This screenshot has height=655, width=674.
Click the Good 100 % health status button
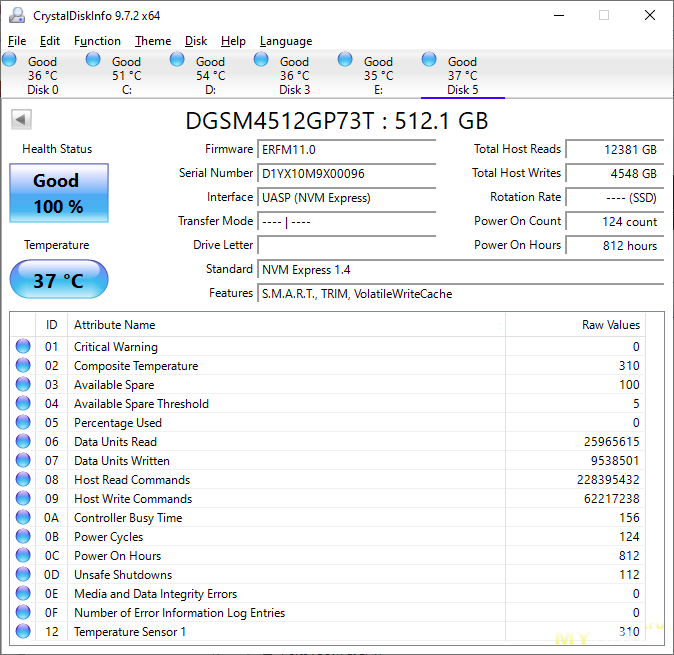58,194
